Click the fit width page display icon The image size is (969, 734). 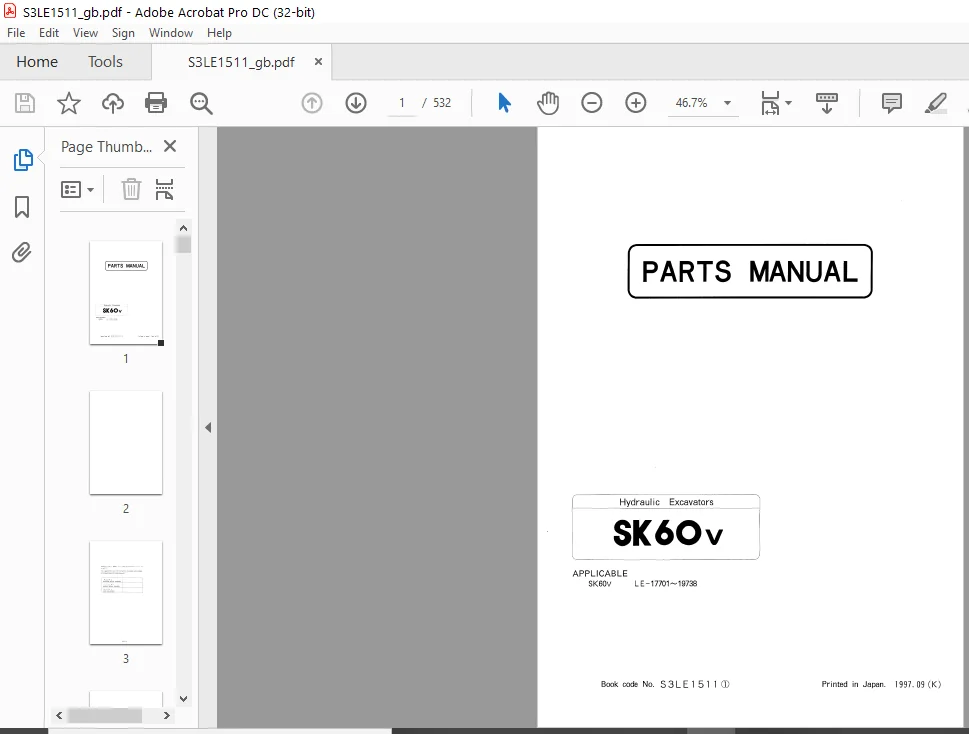(x=771, y=103)
